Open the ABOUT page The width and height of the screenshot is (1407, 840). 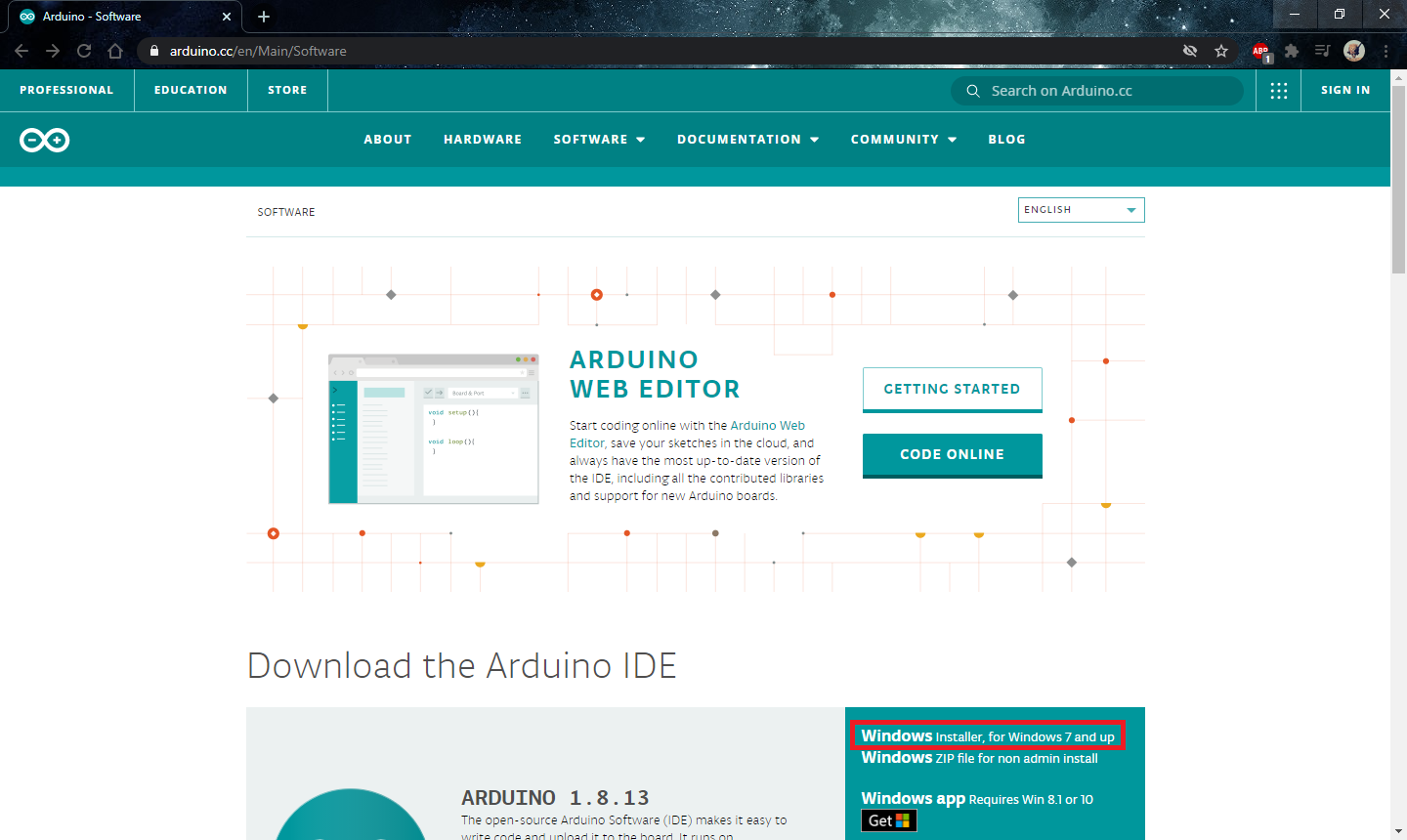pos(388,140)
